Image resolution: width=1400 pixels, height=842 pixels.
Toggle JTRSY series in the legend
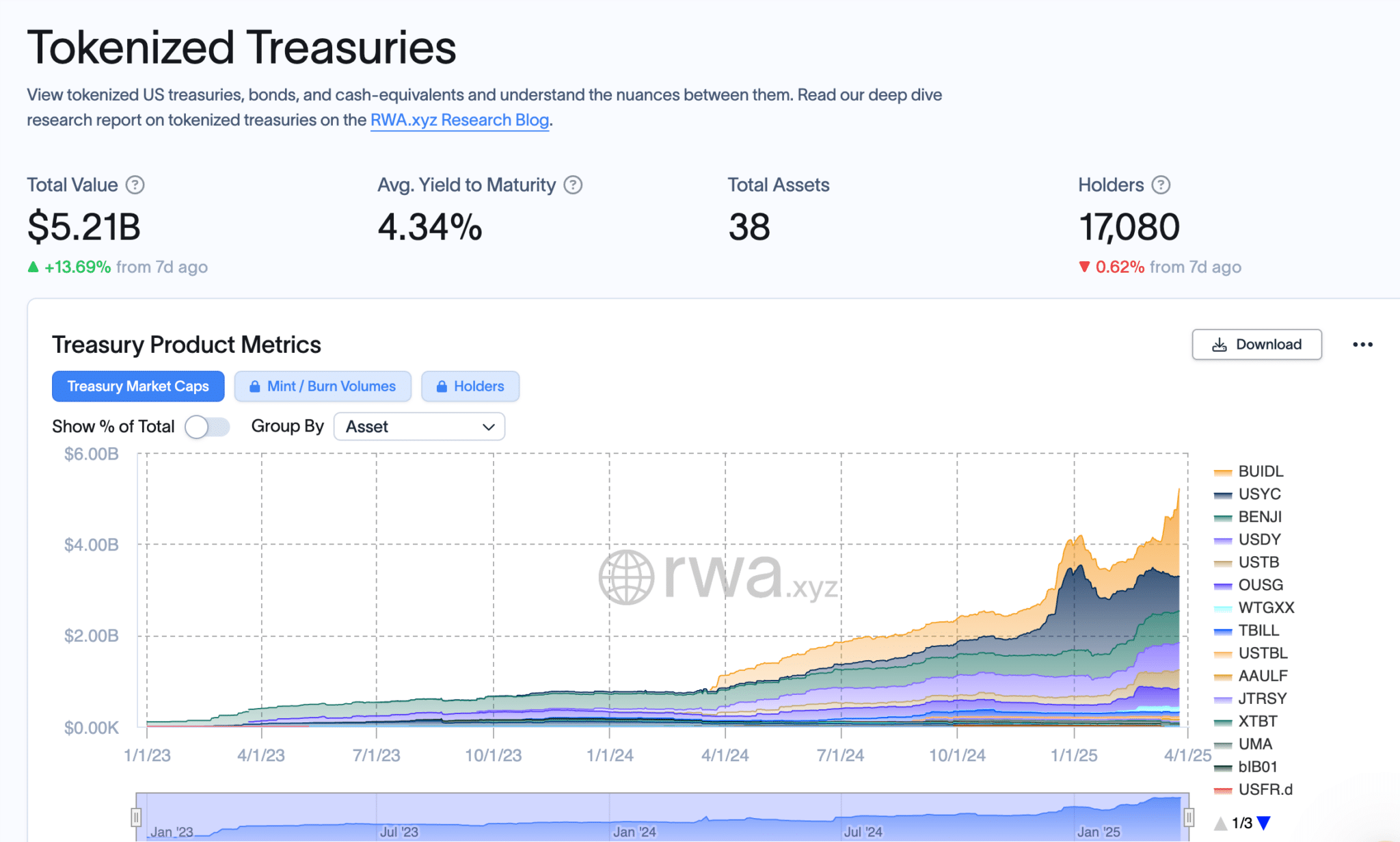coord(1250,698)
